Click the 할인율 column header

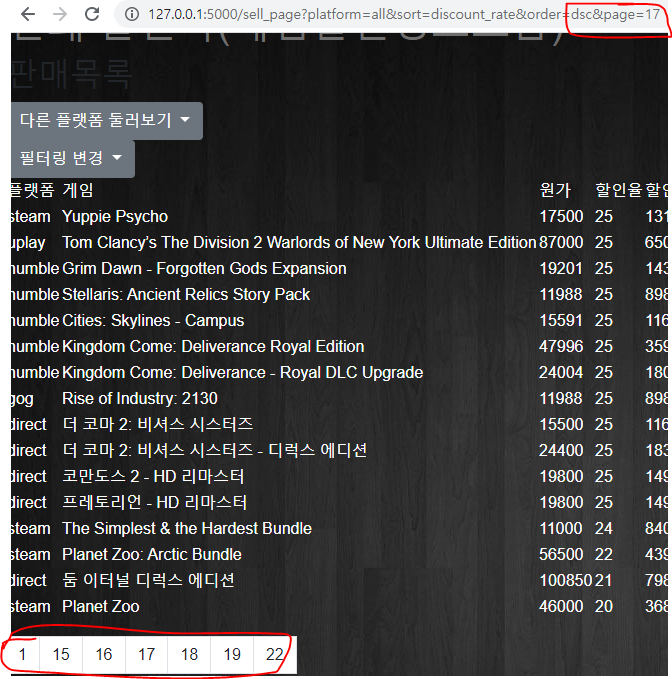618,191
